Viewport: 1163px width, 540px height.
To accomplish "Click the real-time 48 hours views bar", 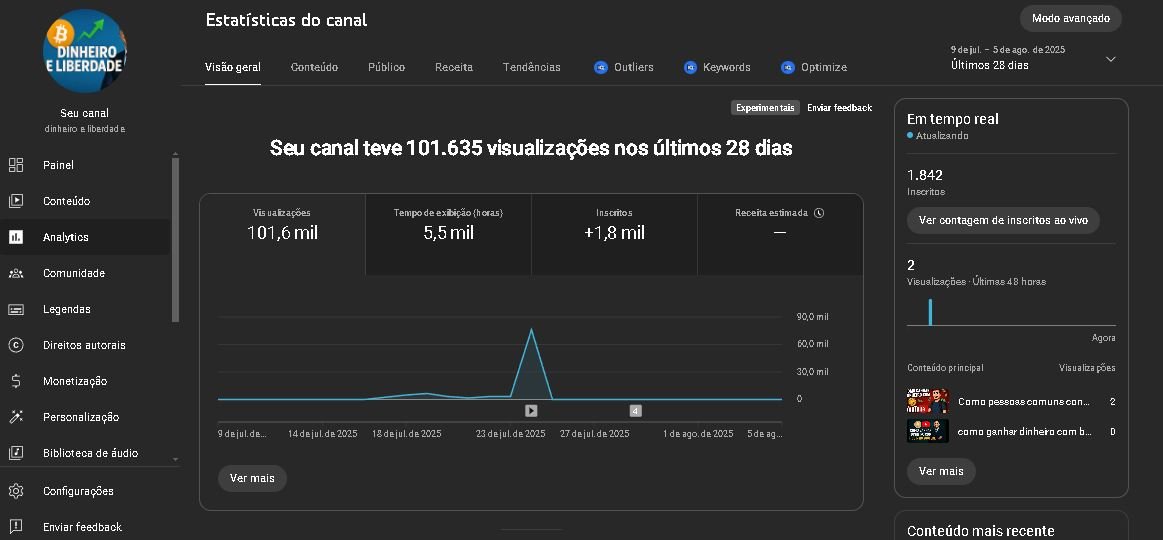I will point(930,312).
